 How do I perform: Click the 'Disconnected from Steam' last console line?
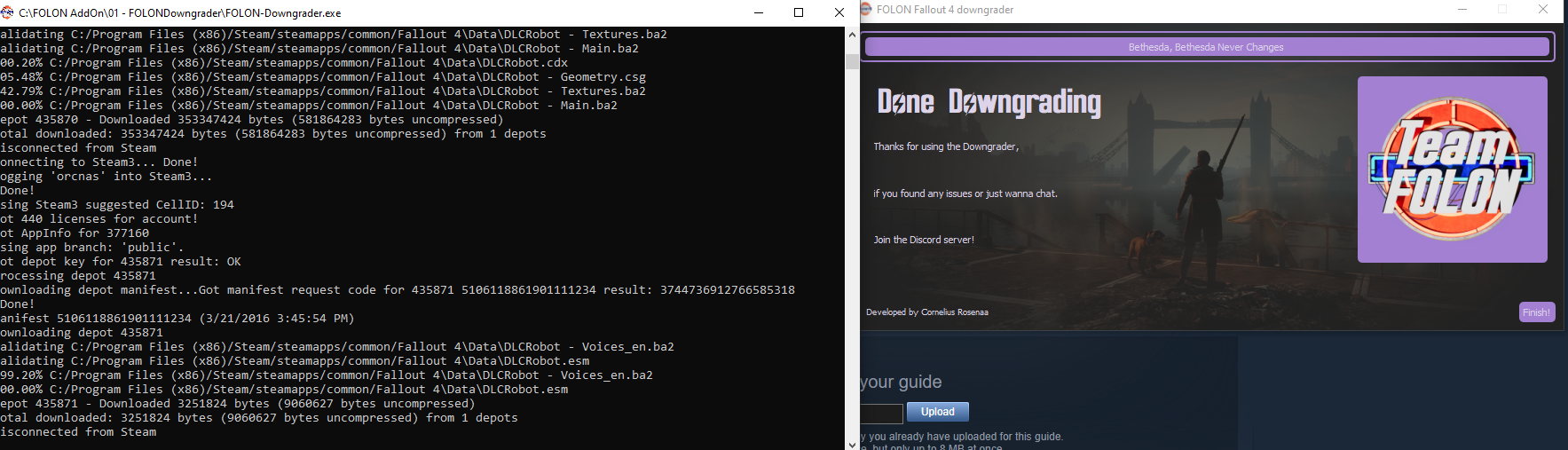click(78, 432)
